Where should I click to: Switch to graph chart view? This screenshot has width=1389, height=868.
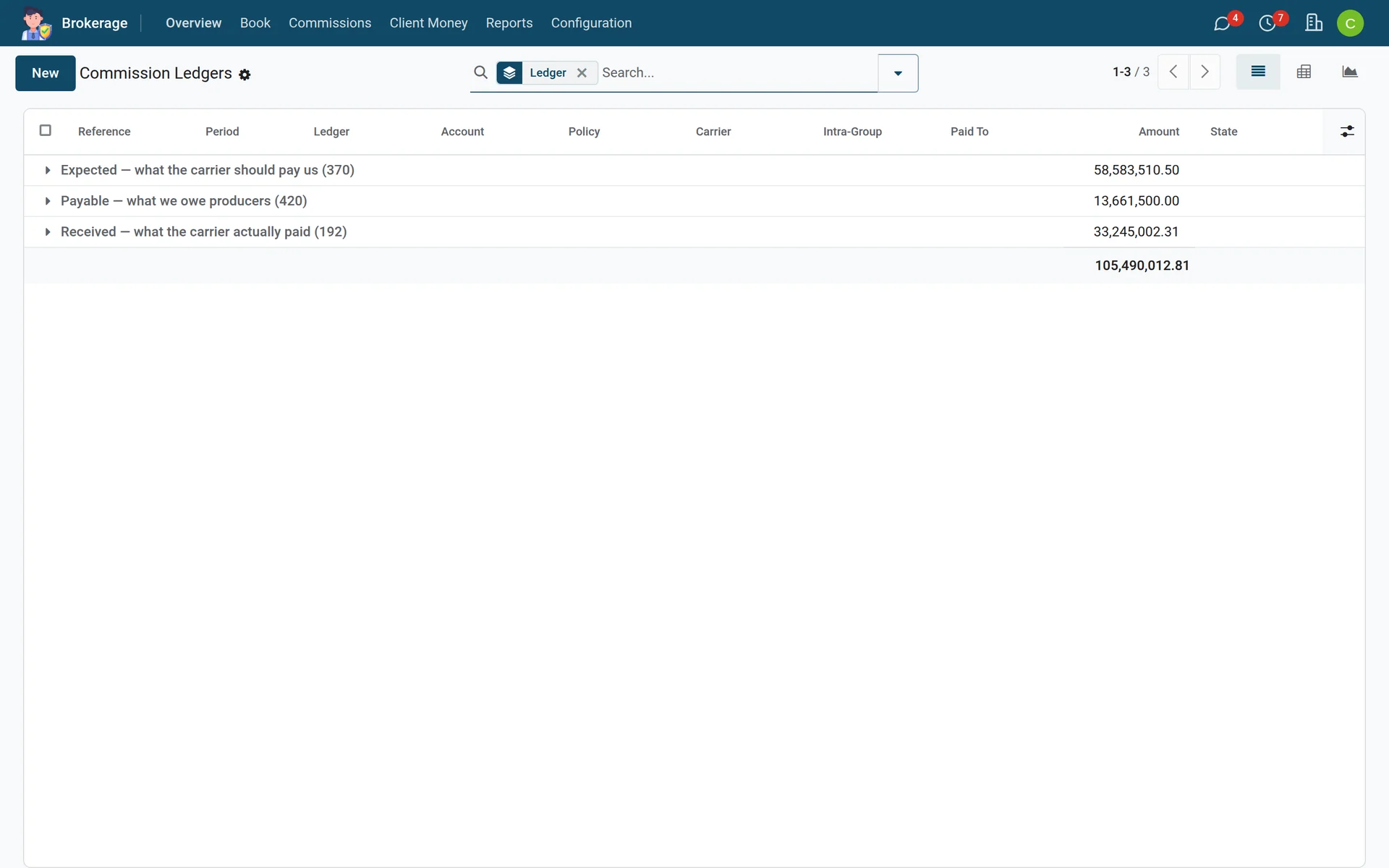tap(1349, 72)
